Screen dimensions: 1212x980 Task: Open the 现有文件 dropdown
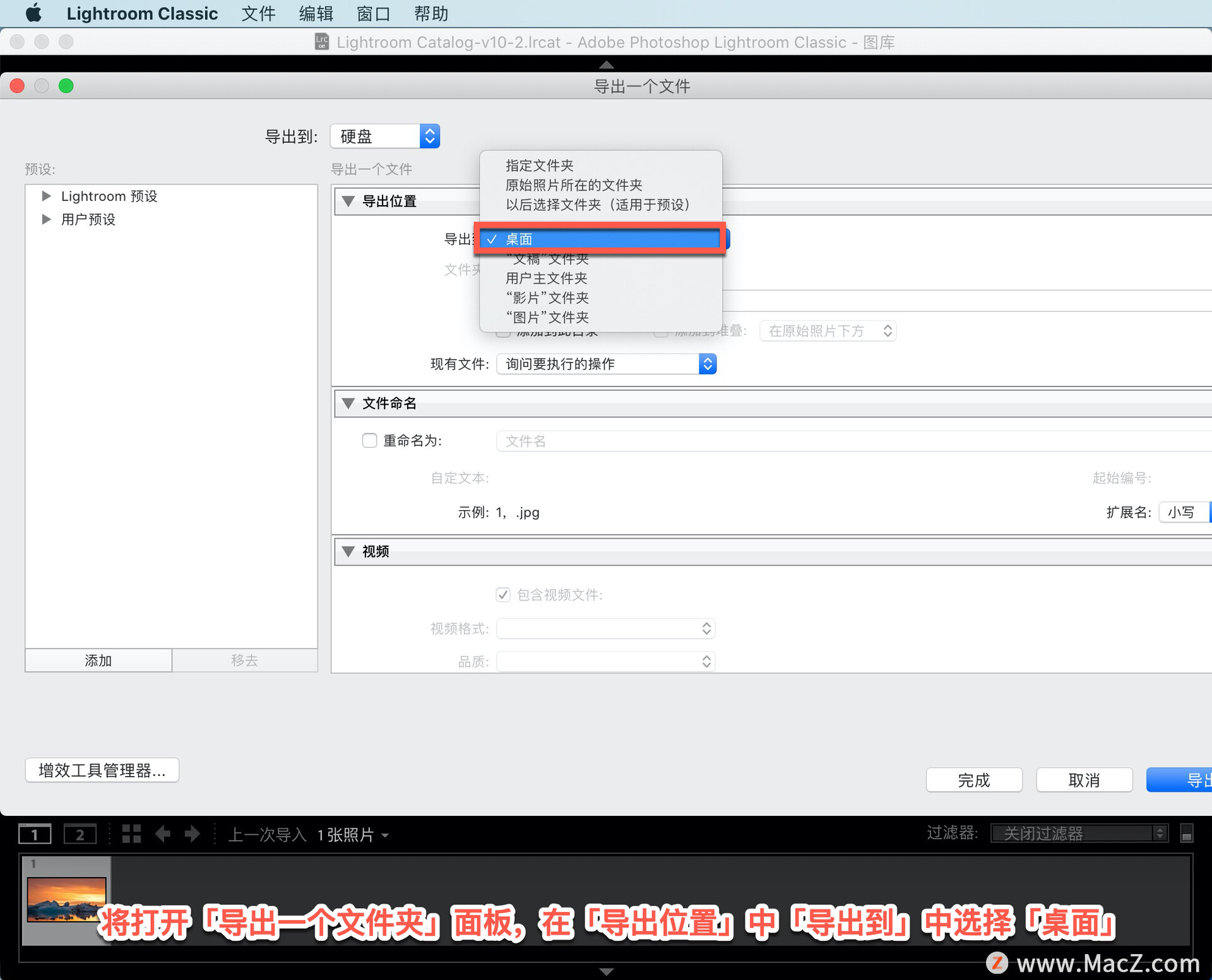coord(607,364)
